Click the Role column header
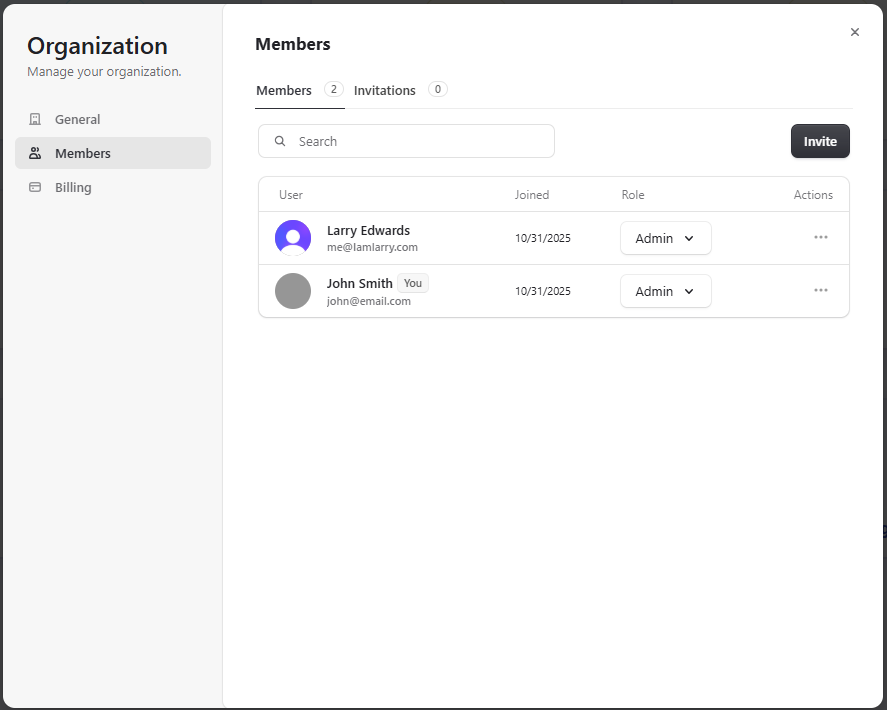 tap(633, 195)
